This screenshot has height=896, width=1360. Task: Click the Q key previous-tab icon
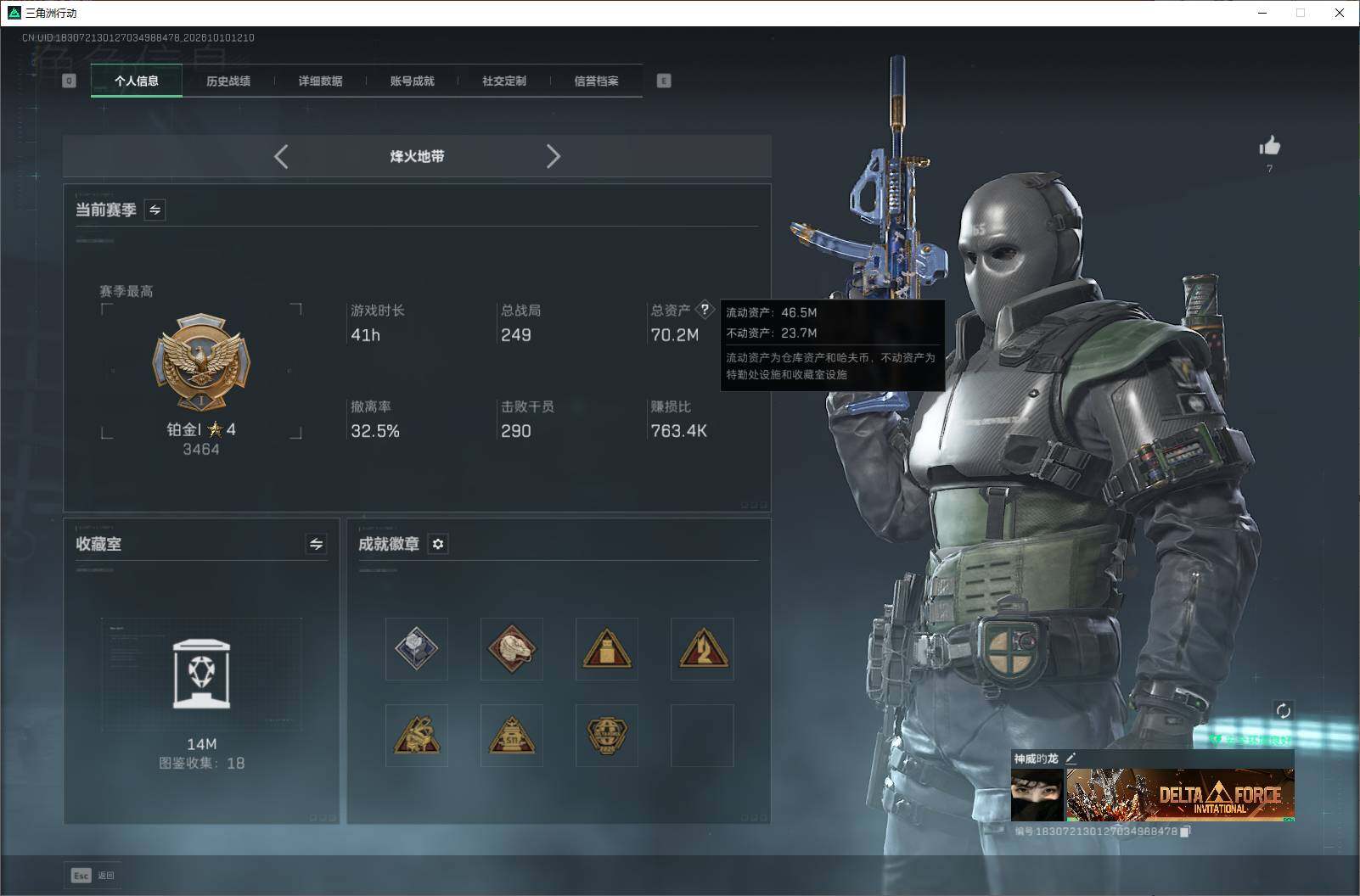click(x=70, y=81)
